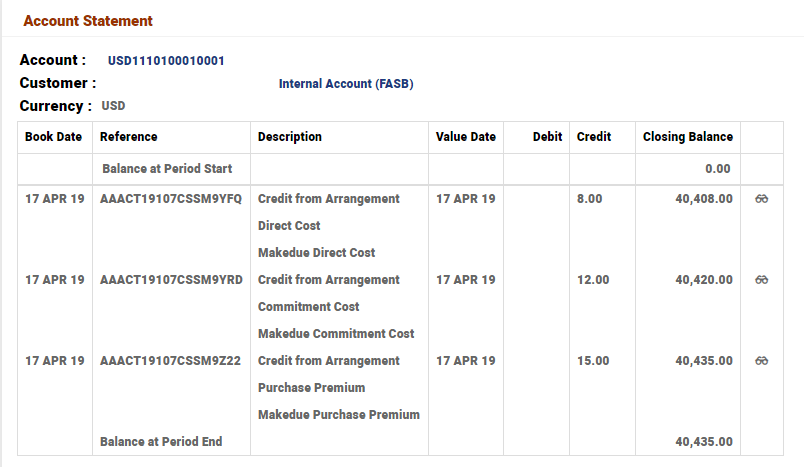Image resolution: width=804 pixels, height=467 pixels.
Task: Click Makedue Purchase Premium description
Action: click(339, 415)
